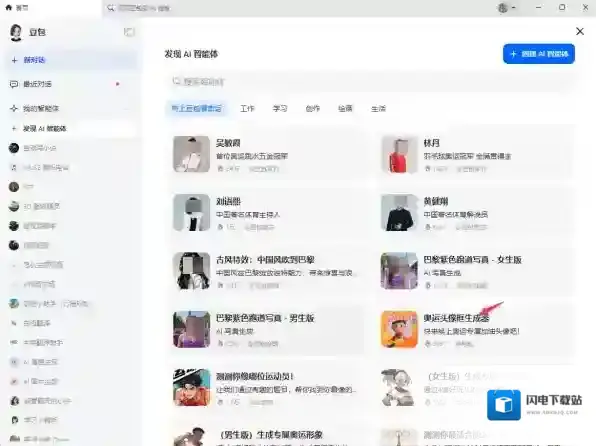Switch to the 学习 tab

[x=280, y=108]
